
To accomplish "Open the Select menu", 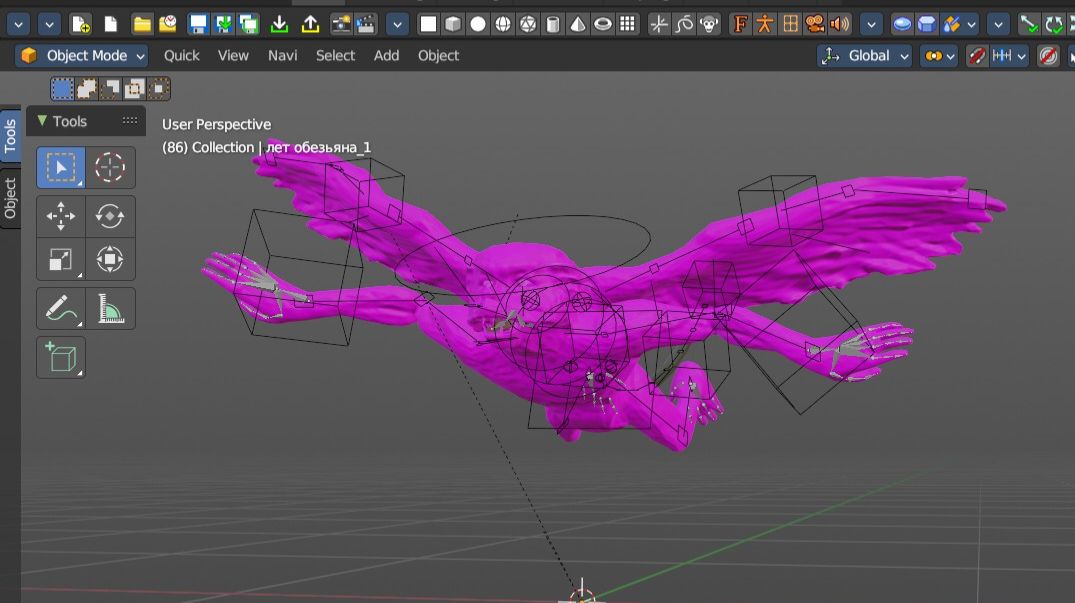I will click(335, 56).
